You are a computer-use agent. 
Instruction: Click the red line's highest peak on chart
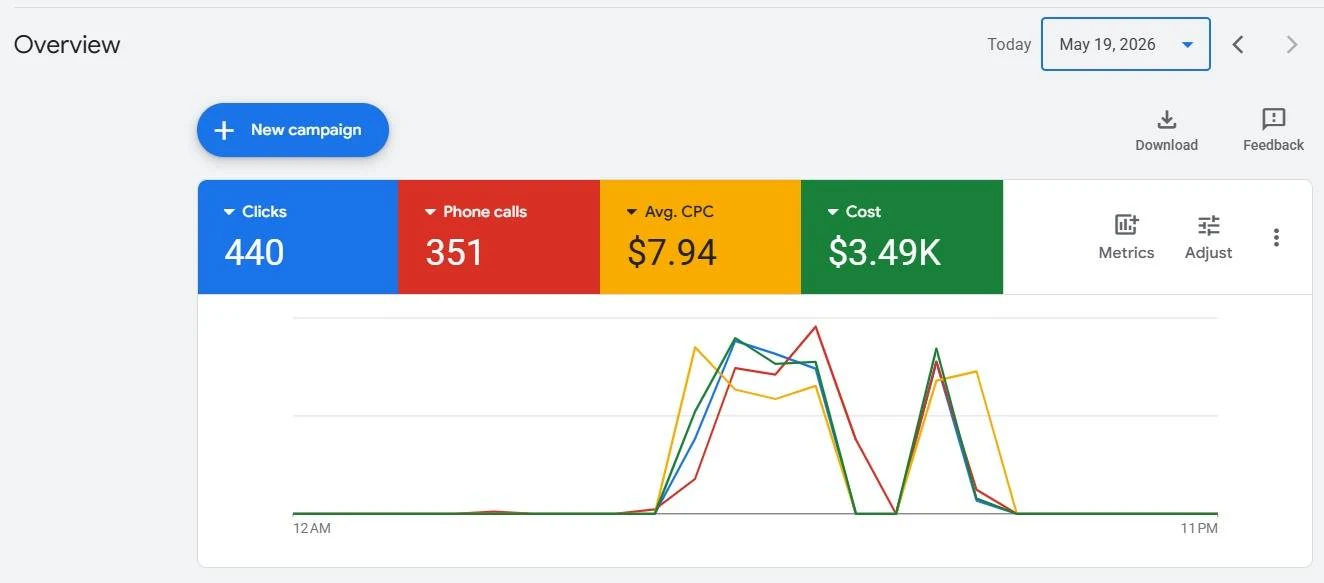pyautogui.click(x=816, y=327)
